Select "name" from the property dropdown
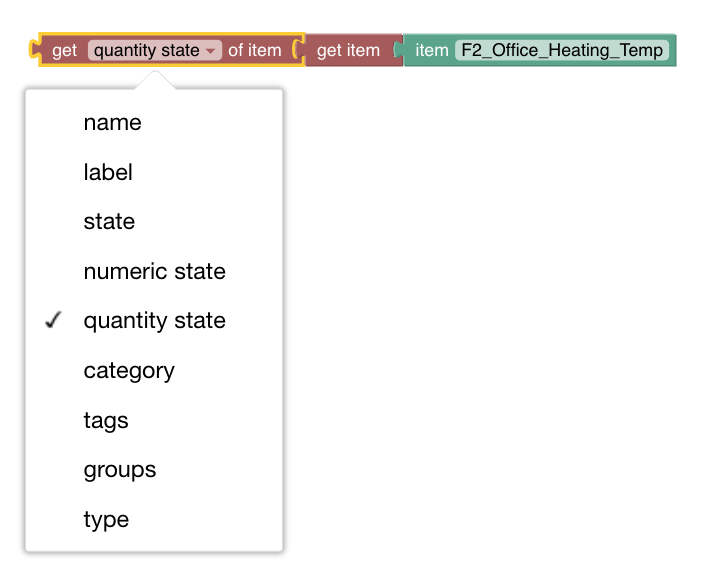Screen dimensions: 708x576 [112, 123]
